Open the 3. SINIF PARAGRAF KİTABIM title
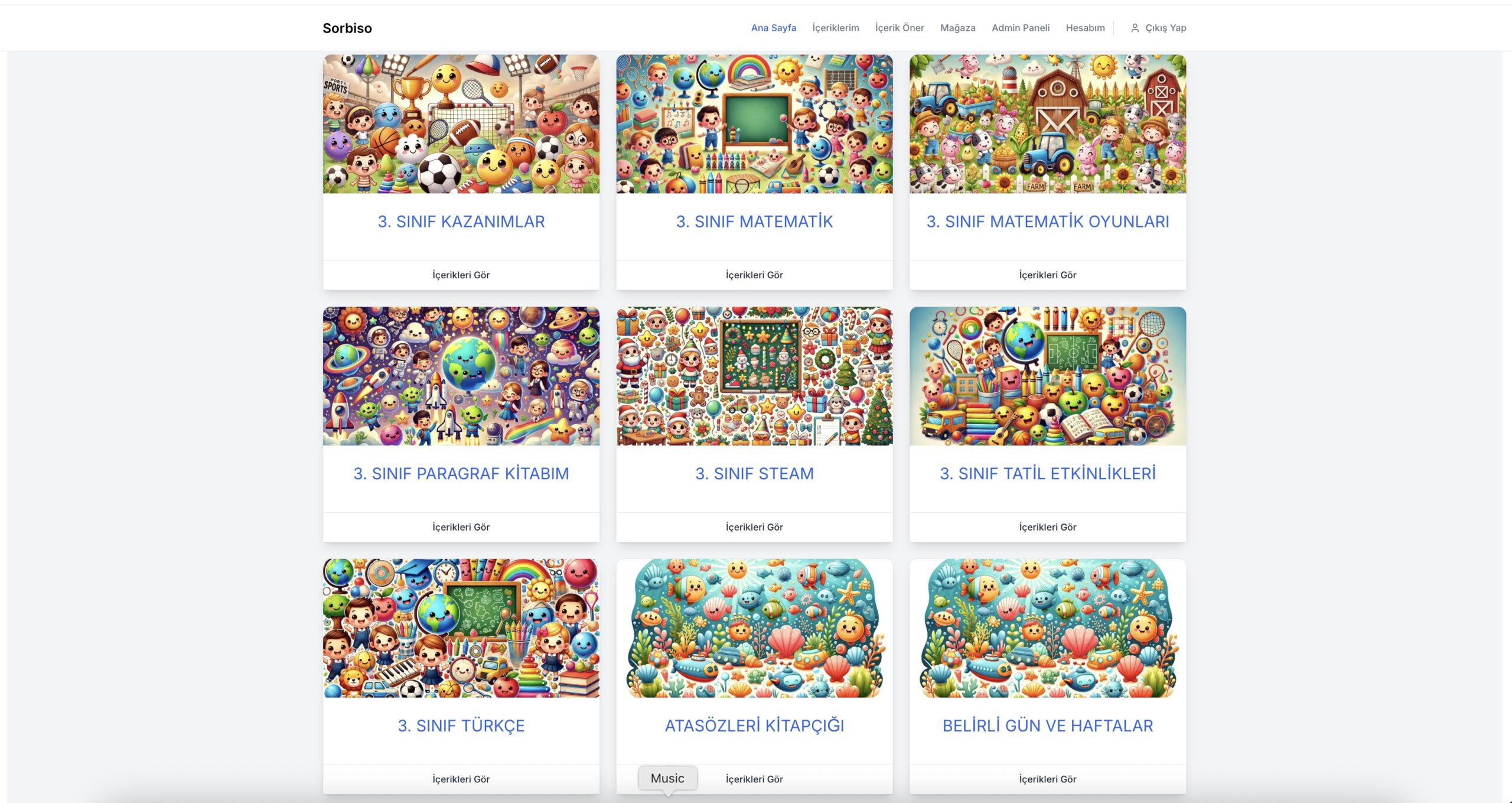 [461, 473]
